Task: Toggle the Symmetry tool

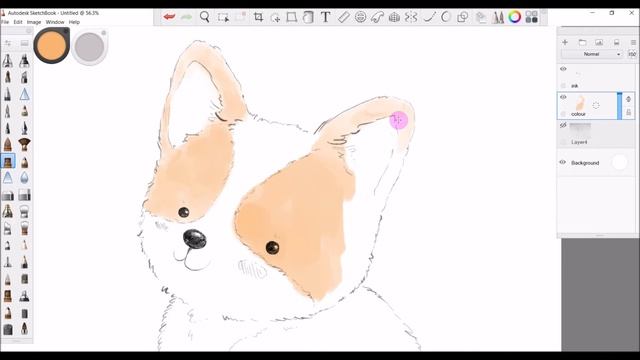Action: pyautogui.click(x=411, y=17)
